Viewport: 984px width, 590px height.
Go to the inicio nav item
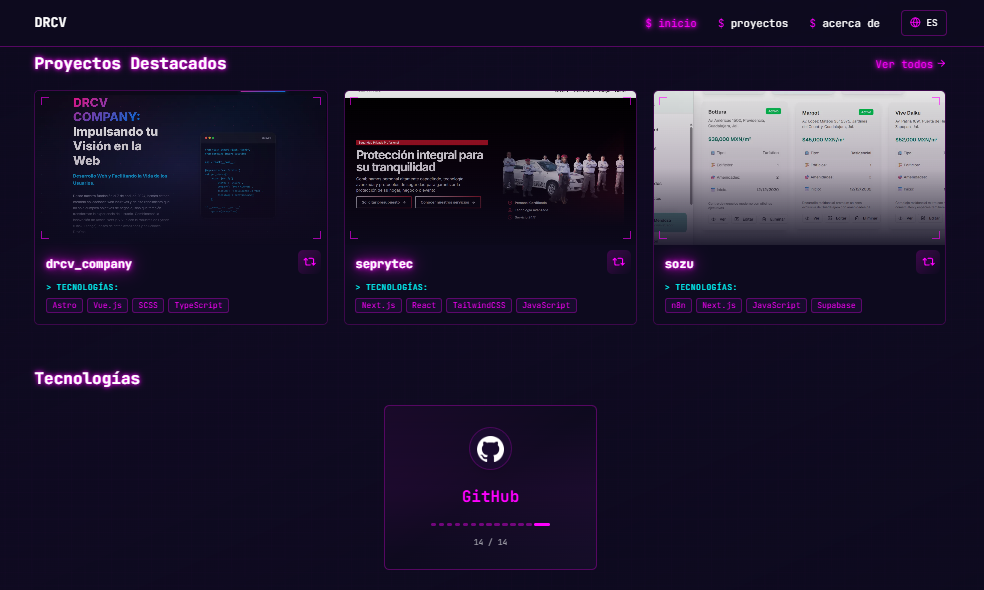coord(670,23)
